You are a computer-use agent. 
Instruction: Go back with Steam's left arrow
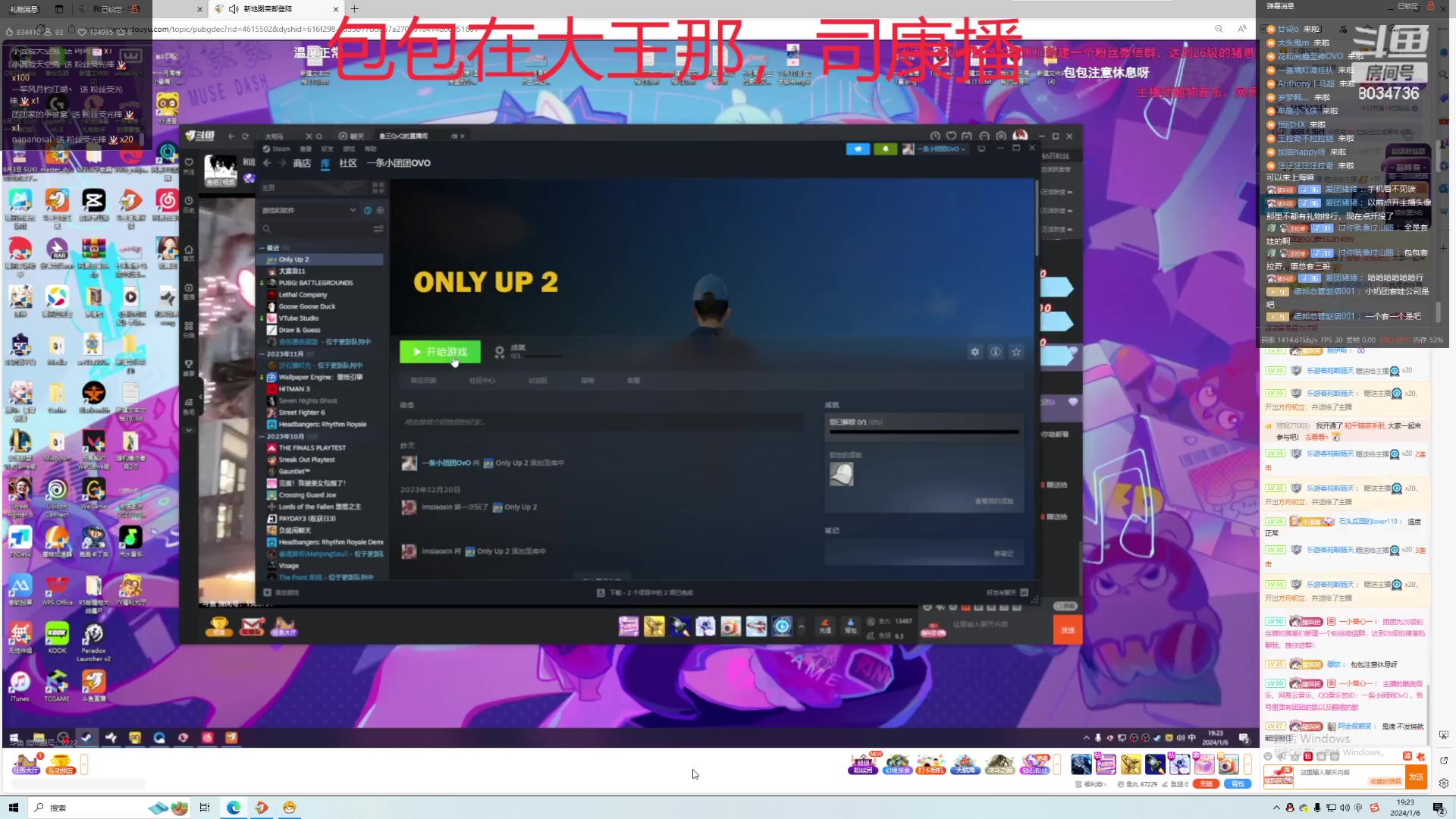267,163
